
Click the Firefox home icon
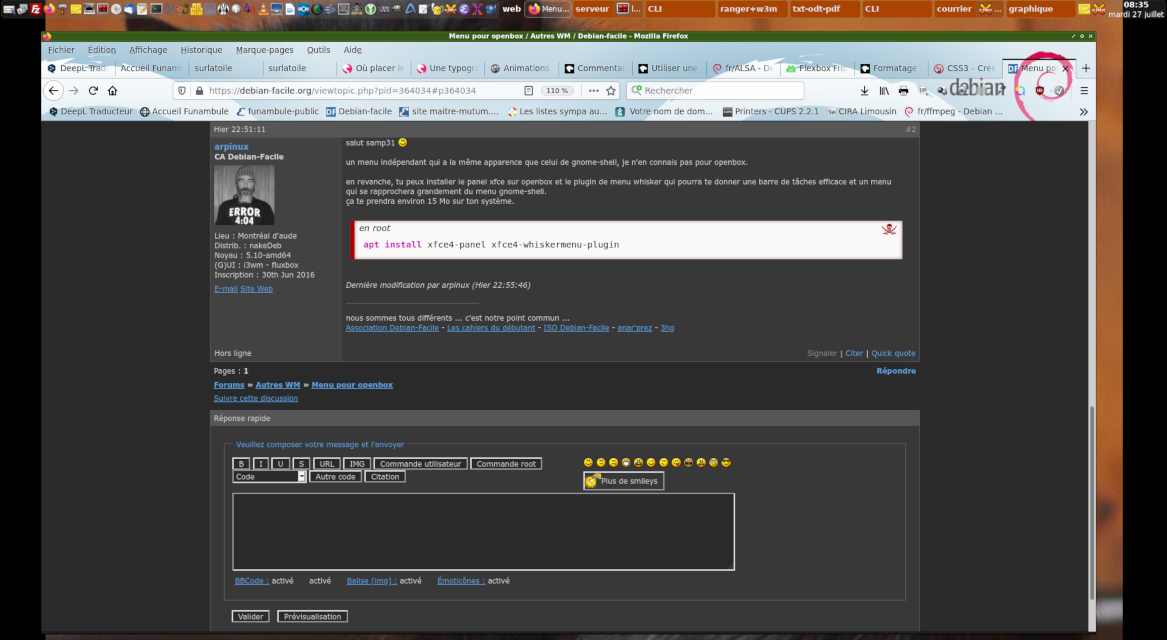112,90
